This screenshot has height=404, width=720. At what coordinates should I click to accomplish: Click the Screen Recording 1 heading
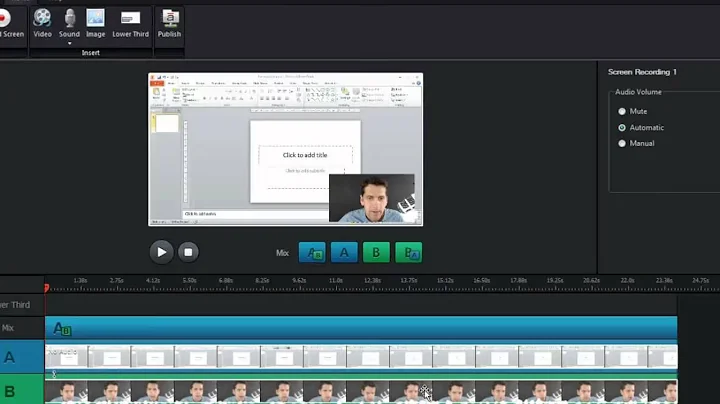click(642, 72)
